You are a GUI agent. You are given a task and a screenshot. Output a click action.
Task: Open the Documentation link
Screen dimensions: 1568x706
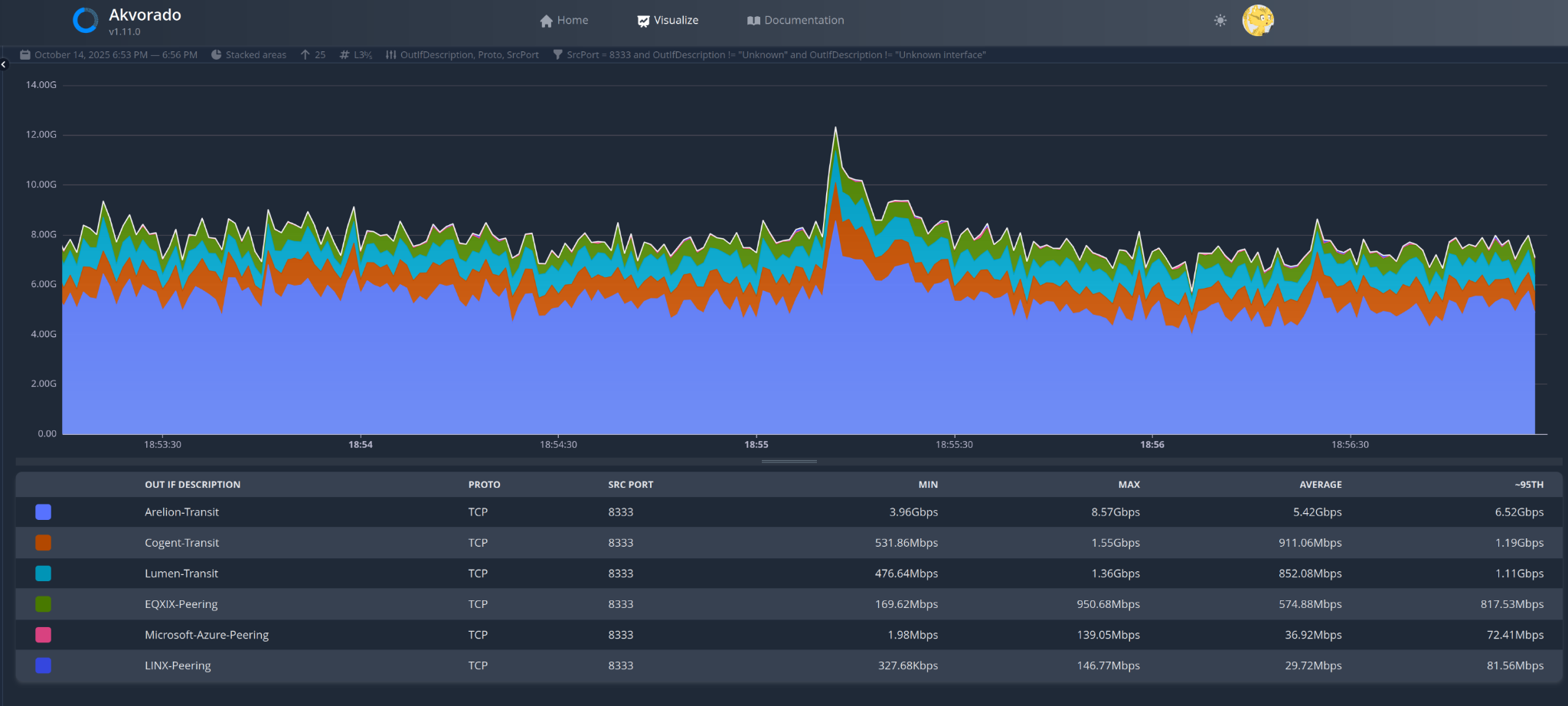point(795,21)
